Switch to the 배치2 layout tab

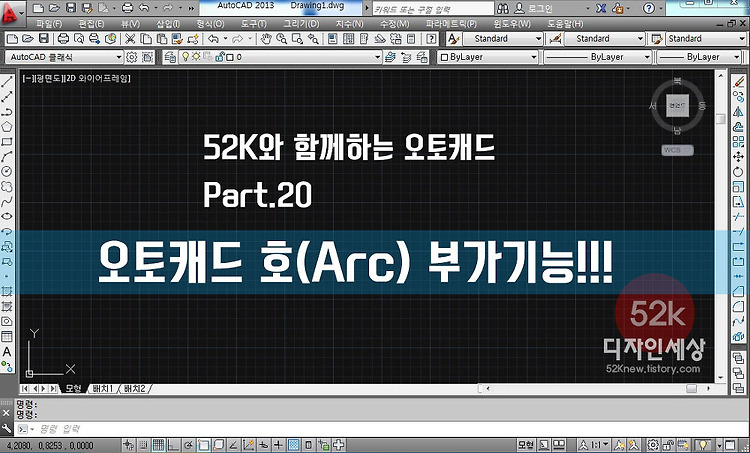pyautogui.click(x=134, y=388)
